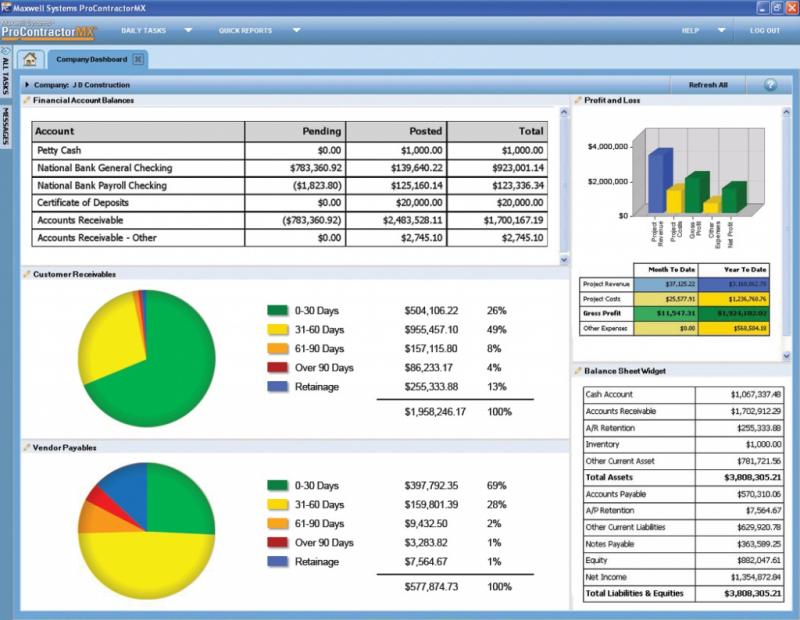Select the "Petty Cash" row label
The height and width of the screenshot is (620, 800).
click(59, 151)
